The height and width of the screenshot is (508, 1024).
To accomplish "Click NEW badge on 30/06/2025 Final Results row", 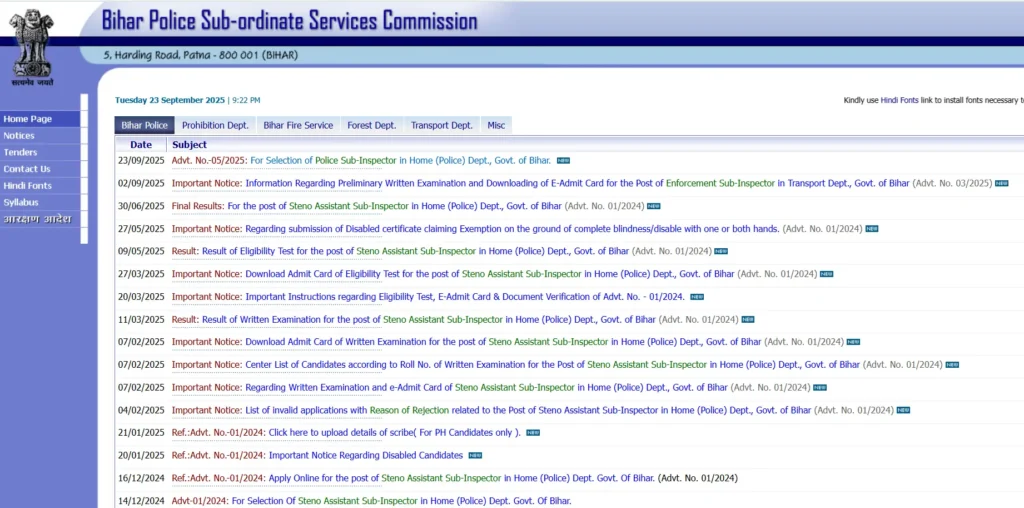I will [x=653, y=206].
